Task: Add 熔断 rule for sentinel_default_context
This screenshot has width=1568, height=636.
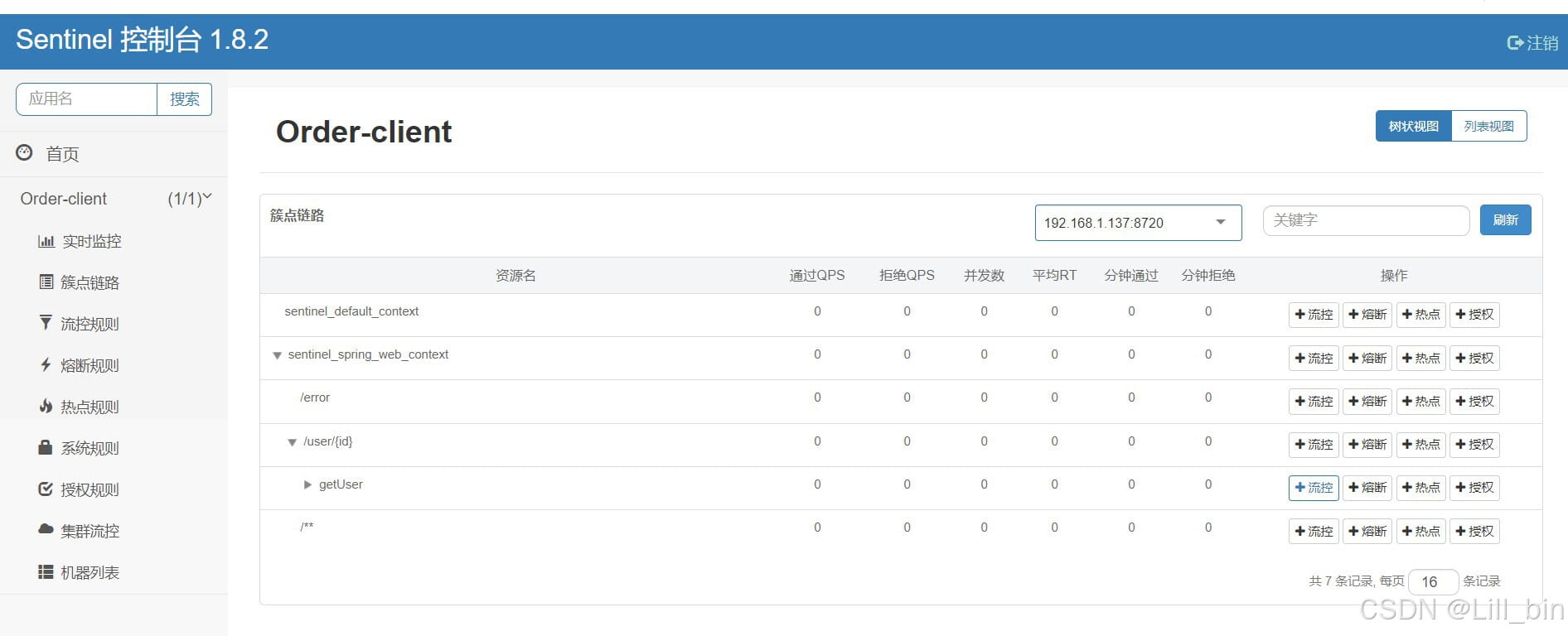Action: tap(1367, 315)
